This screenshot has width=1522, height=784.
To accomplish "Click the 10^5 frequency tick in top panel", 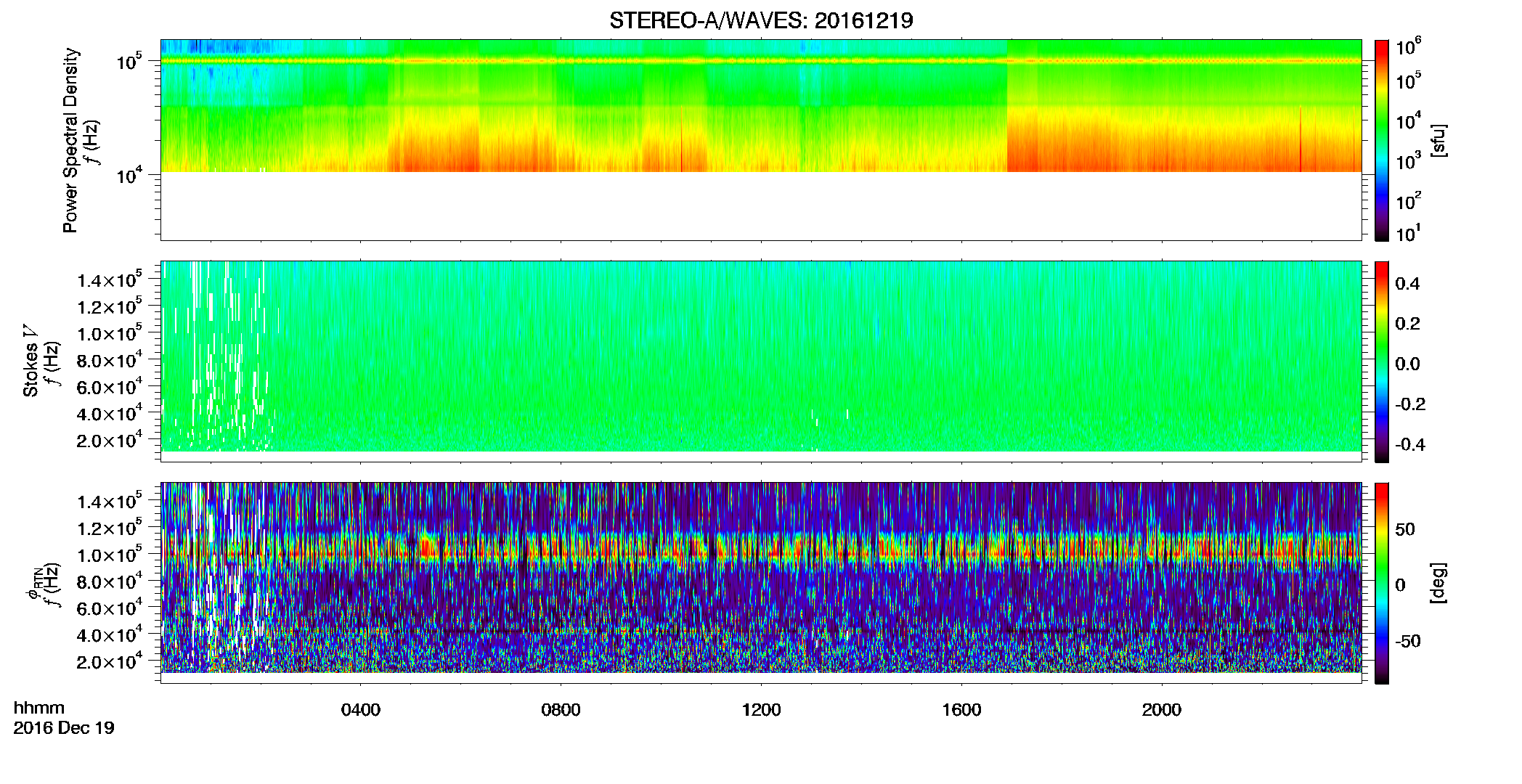I will pos(129,62).
